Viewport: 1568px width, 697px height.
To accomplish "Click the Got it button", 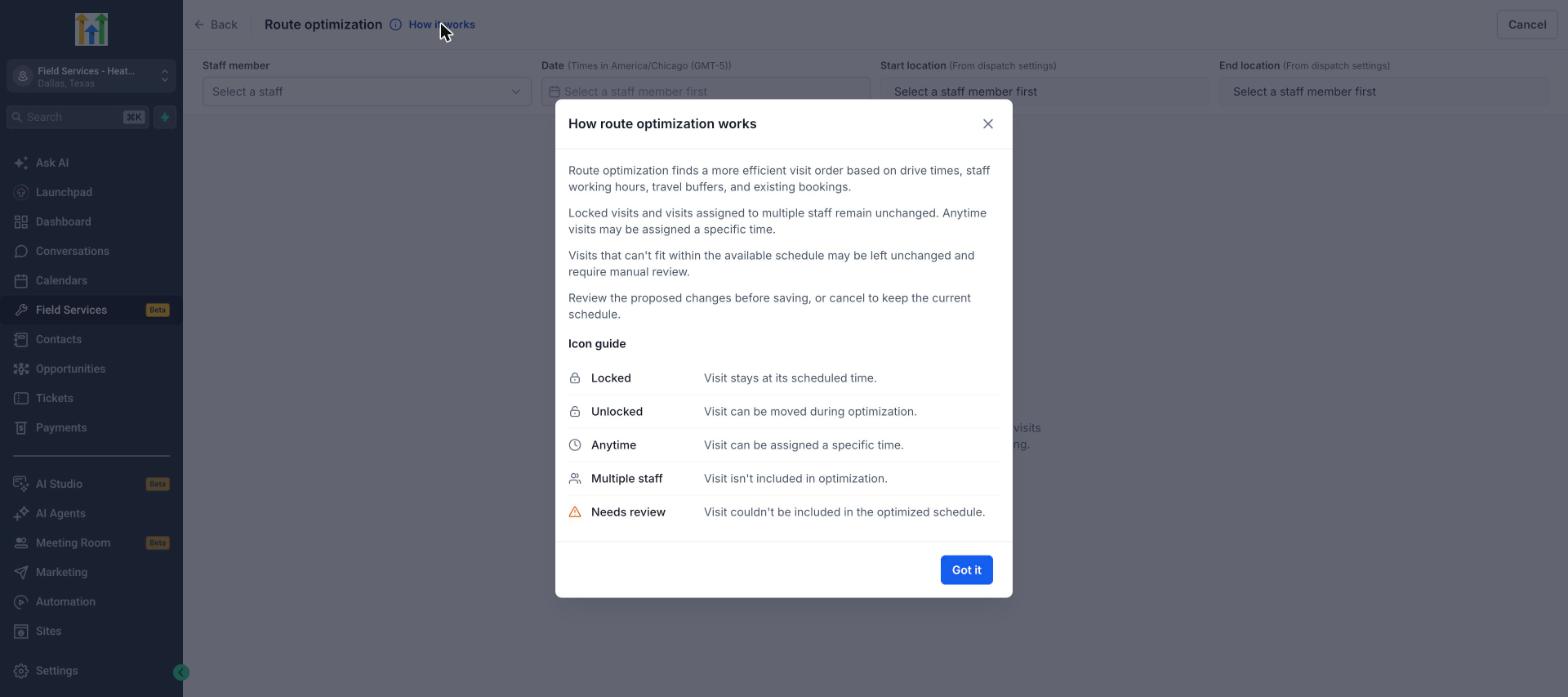I will [966, 570].
